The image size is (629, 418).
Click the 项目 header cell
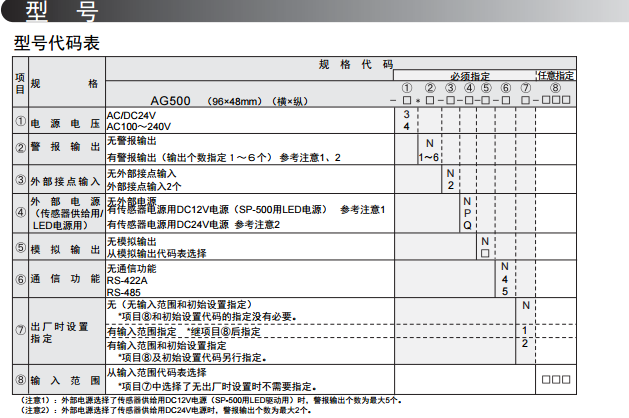[x=20, y=83]
